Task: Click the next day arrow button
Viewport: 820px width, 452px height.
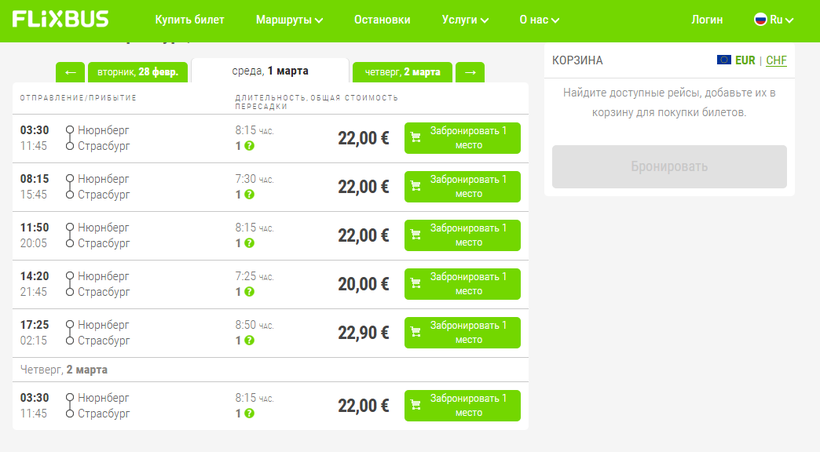Action: pyautogui.click(x=471, y=72)
